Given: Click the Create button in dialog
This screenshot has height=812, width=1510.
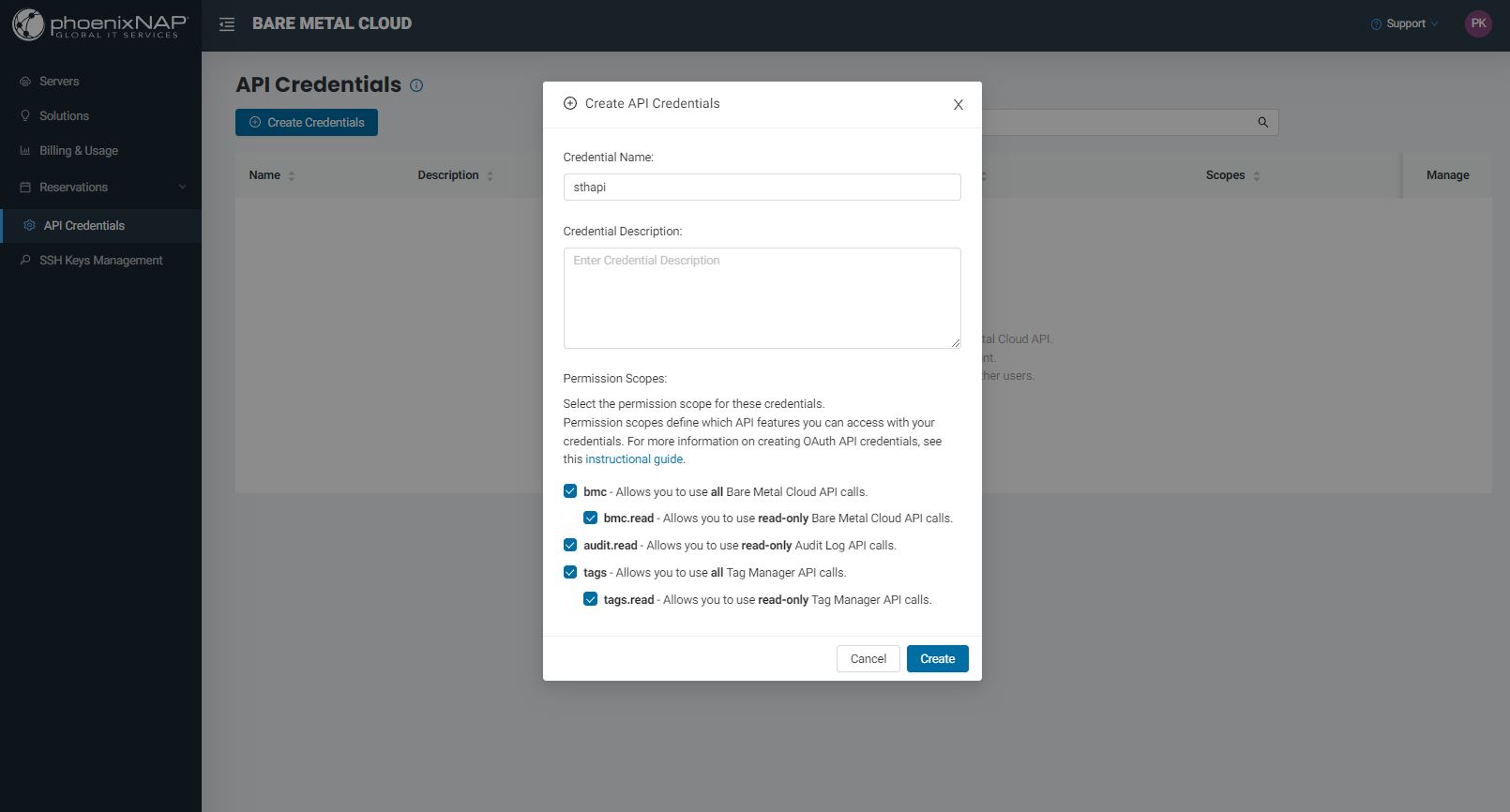Looking at the screenshot, I should (x=937, y=659).
